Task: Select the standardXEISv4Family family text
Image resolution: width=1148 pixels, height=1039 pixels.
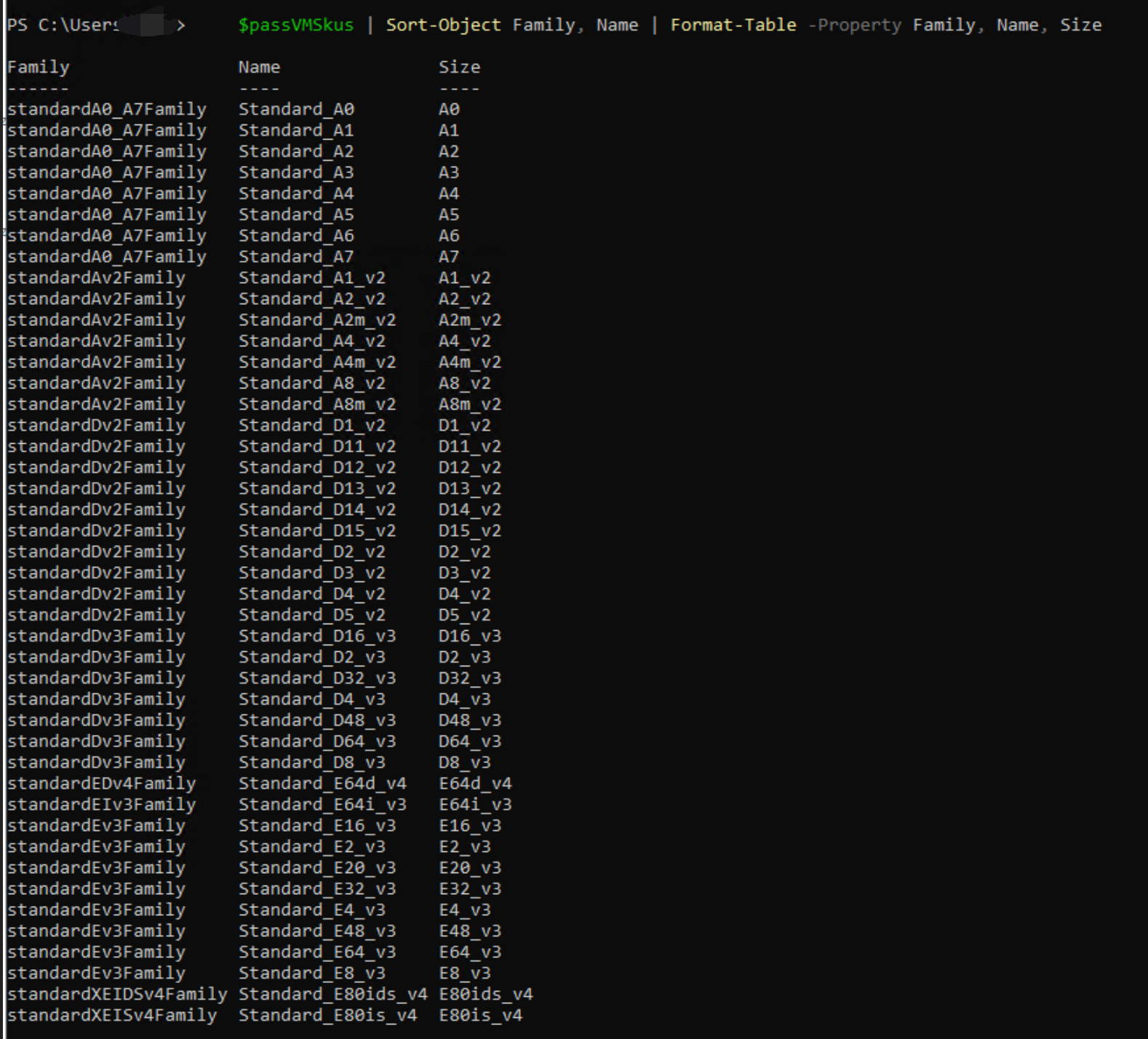Action: point(112,1015)
